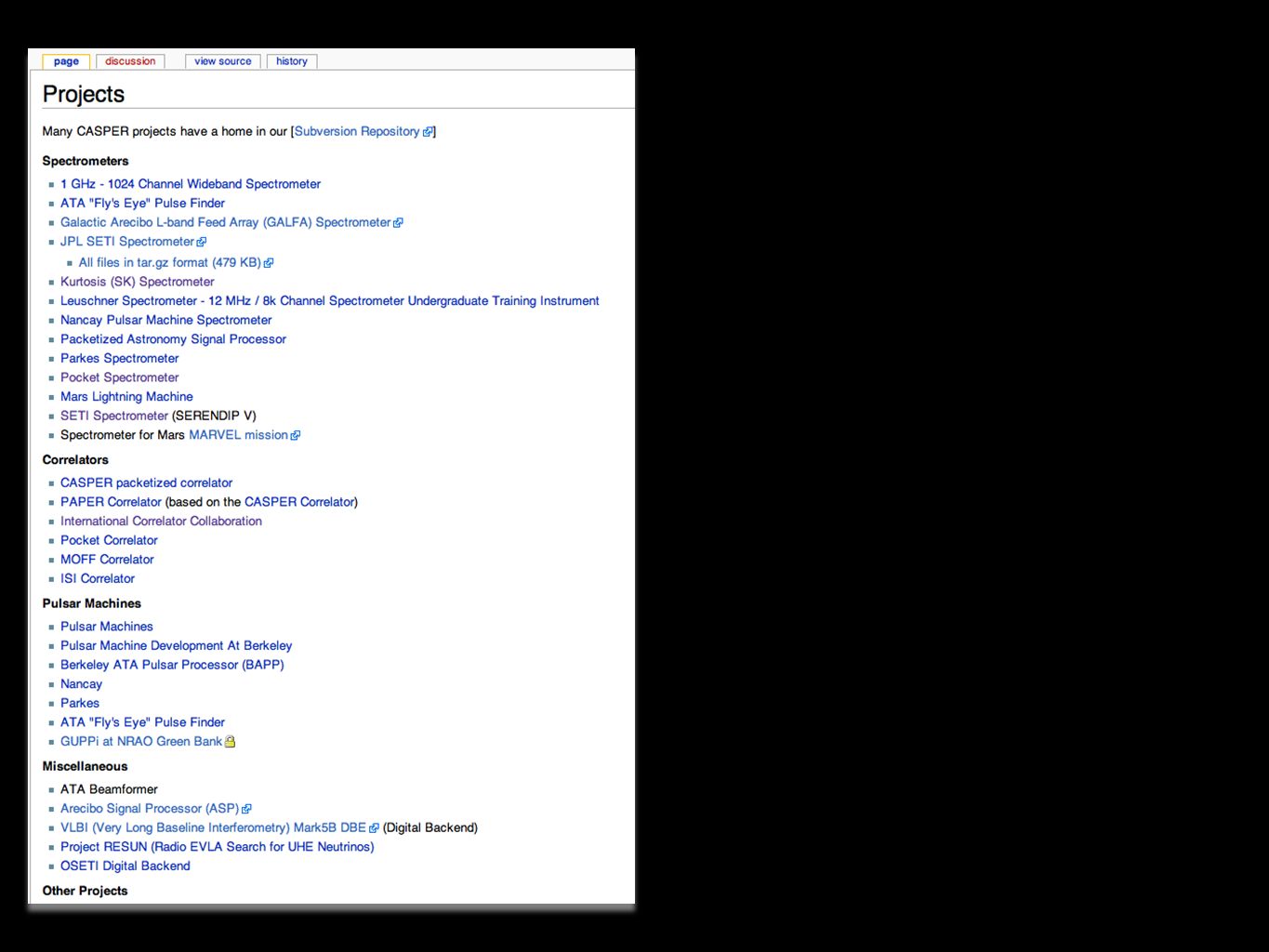The width and height of the screenshot is (1269, 952).
Task: Open Nancay link under Pulsar Machines
Action: click(x=81, y=684)
